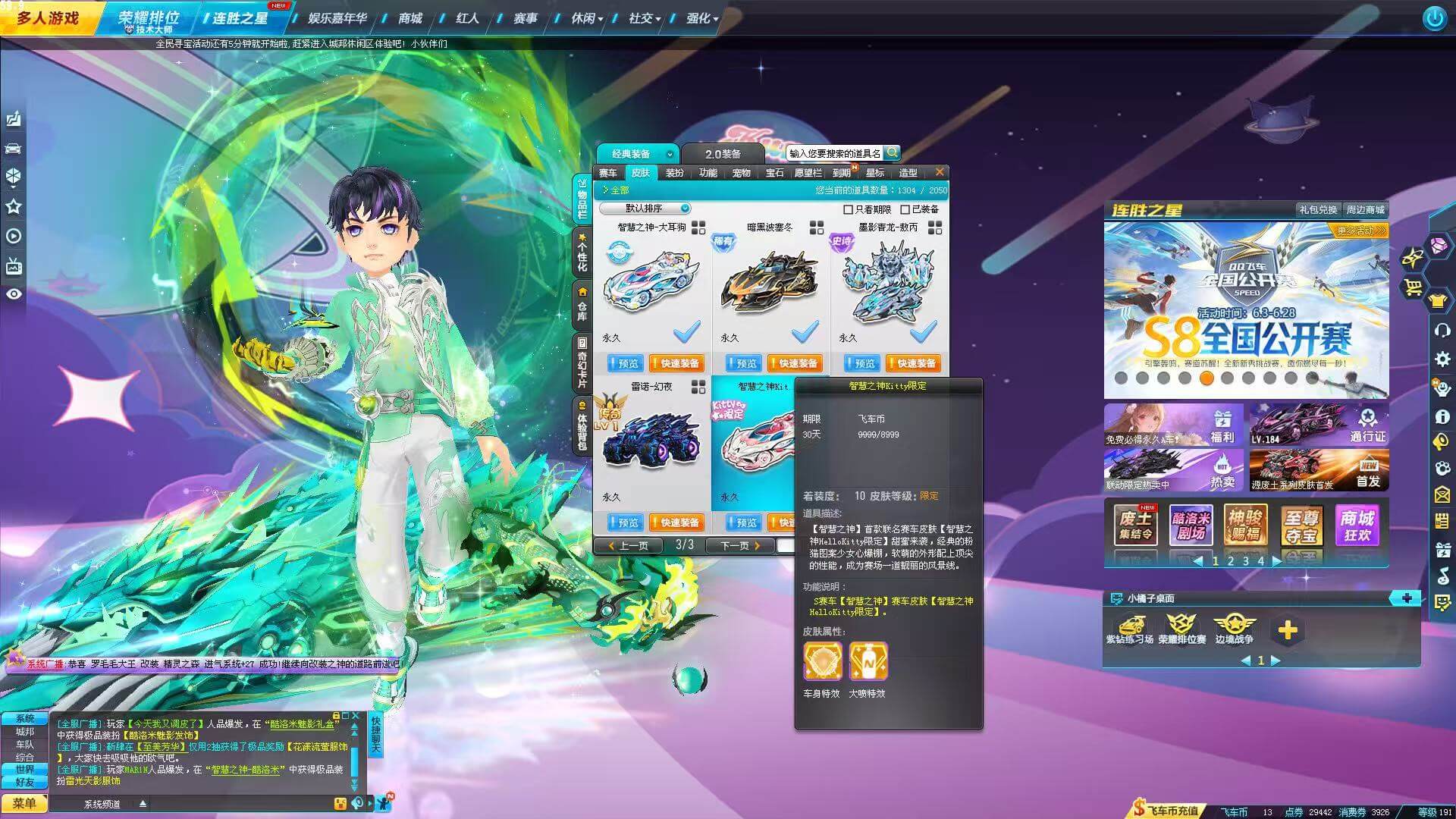
Task: Tick the 已装备 checkbox
Action: tap(905, 209)
